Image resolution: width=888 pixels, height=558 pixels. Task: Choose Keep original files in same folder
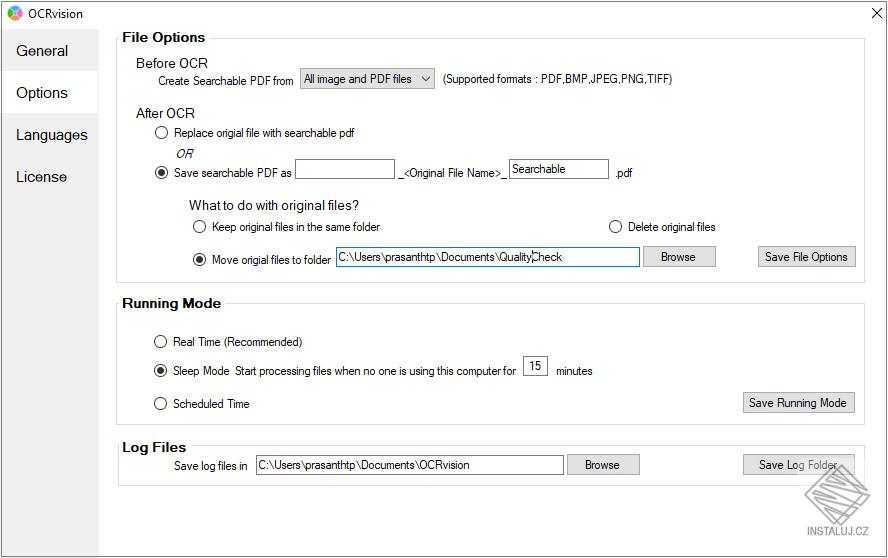[200, 227]
